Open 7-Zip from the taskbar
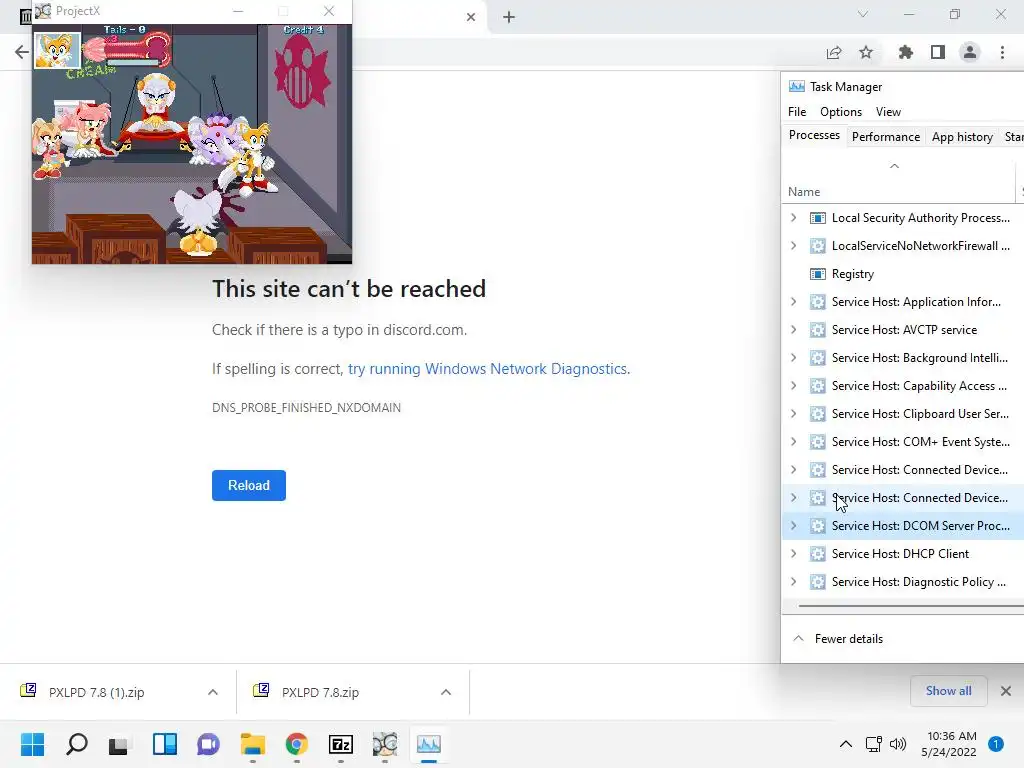1024x768 pixels. coord(340,744)
